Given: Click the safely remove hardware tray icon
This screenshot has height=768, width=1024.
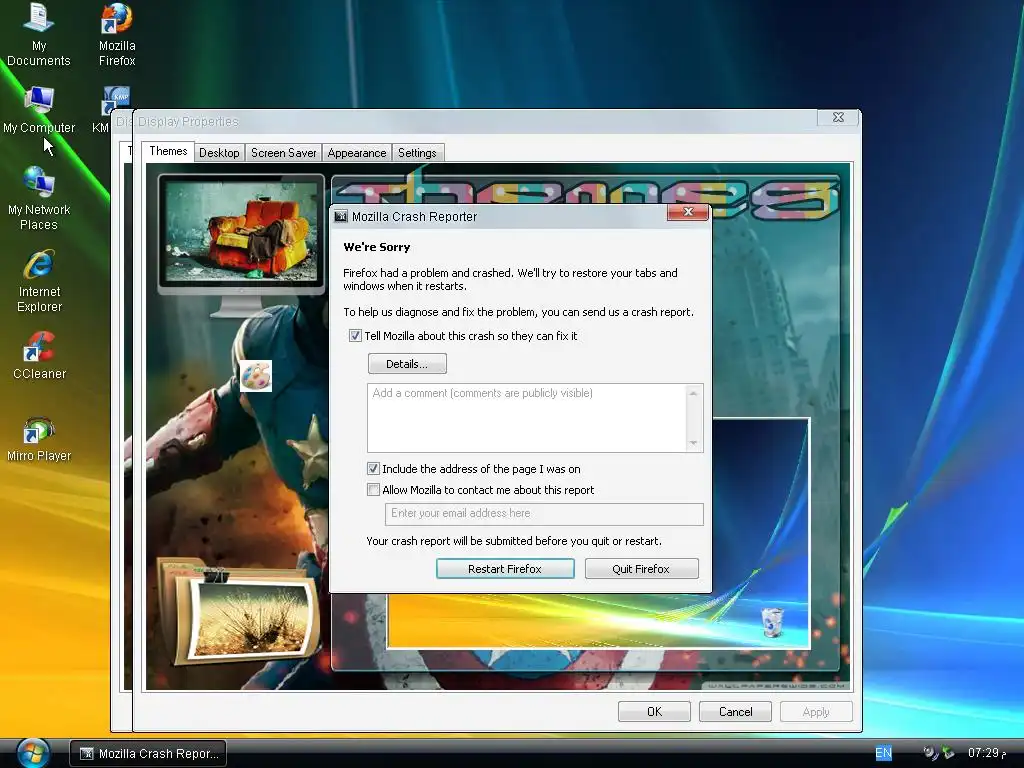Looking at the screenshot, I should click(x=948, y=753).
